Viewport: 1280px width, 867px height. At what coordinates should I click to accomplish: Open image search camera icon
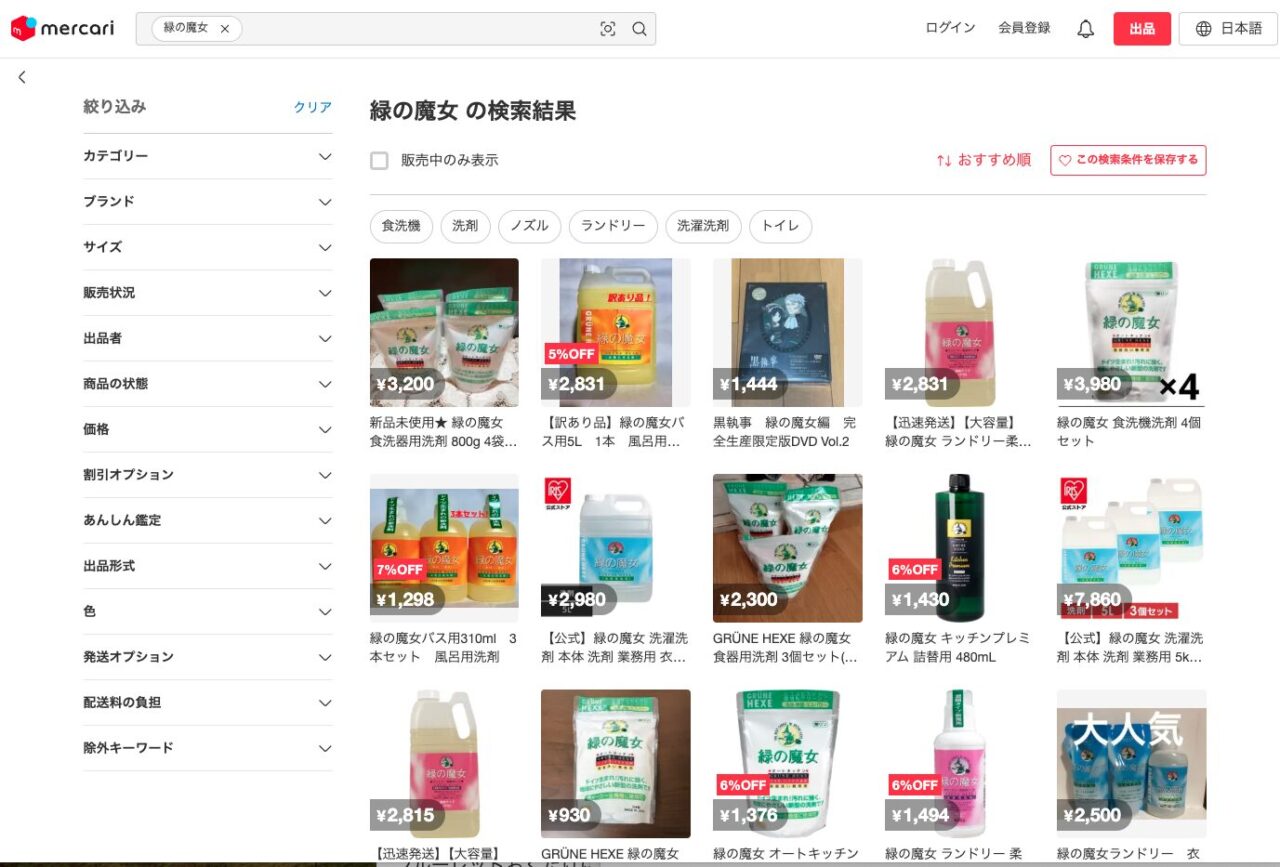608,29
